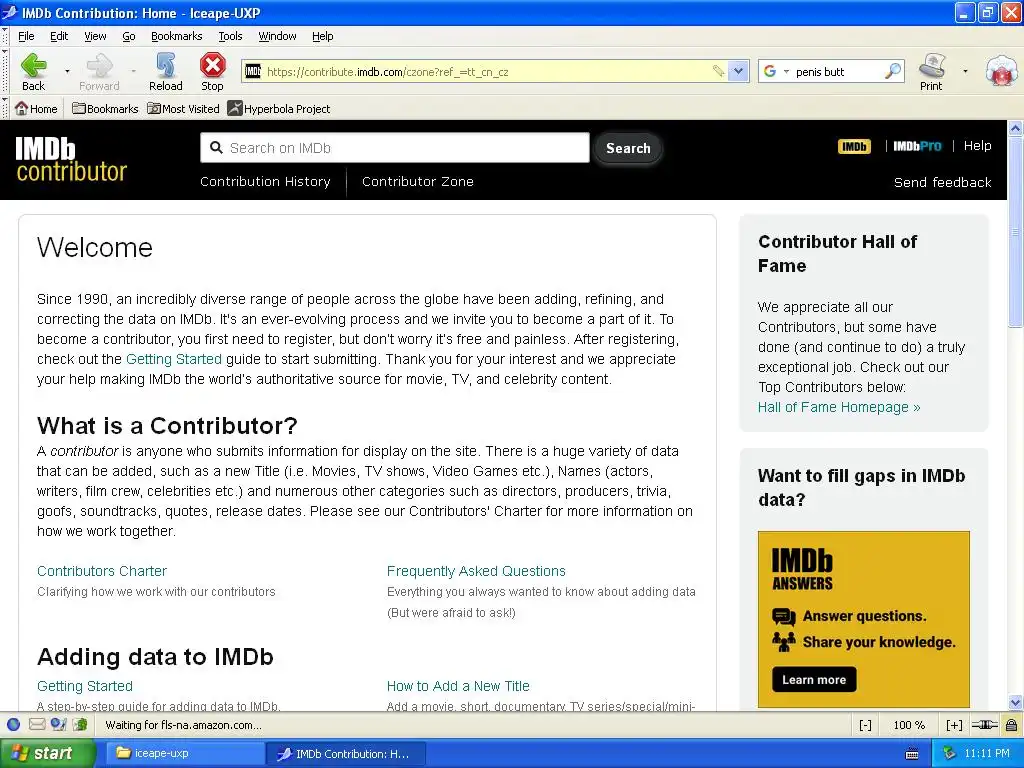1024x768 pixels.
Task: Open Frequently Asked Questions link
Action: pos(476,571)
